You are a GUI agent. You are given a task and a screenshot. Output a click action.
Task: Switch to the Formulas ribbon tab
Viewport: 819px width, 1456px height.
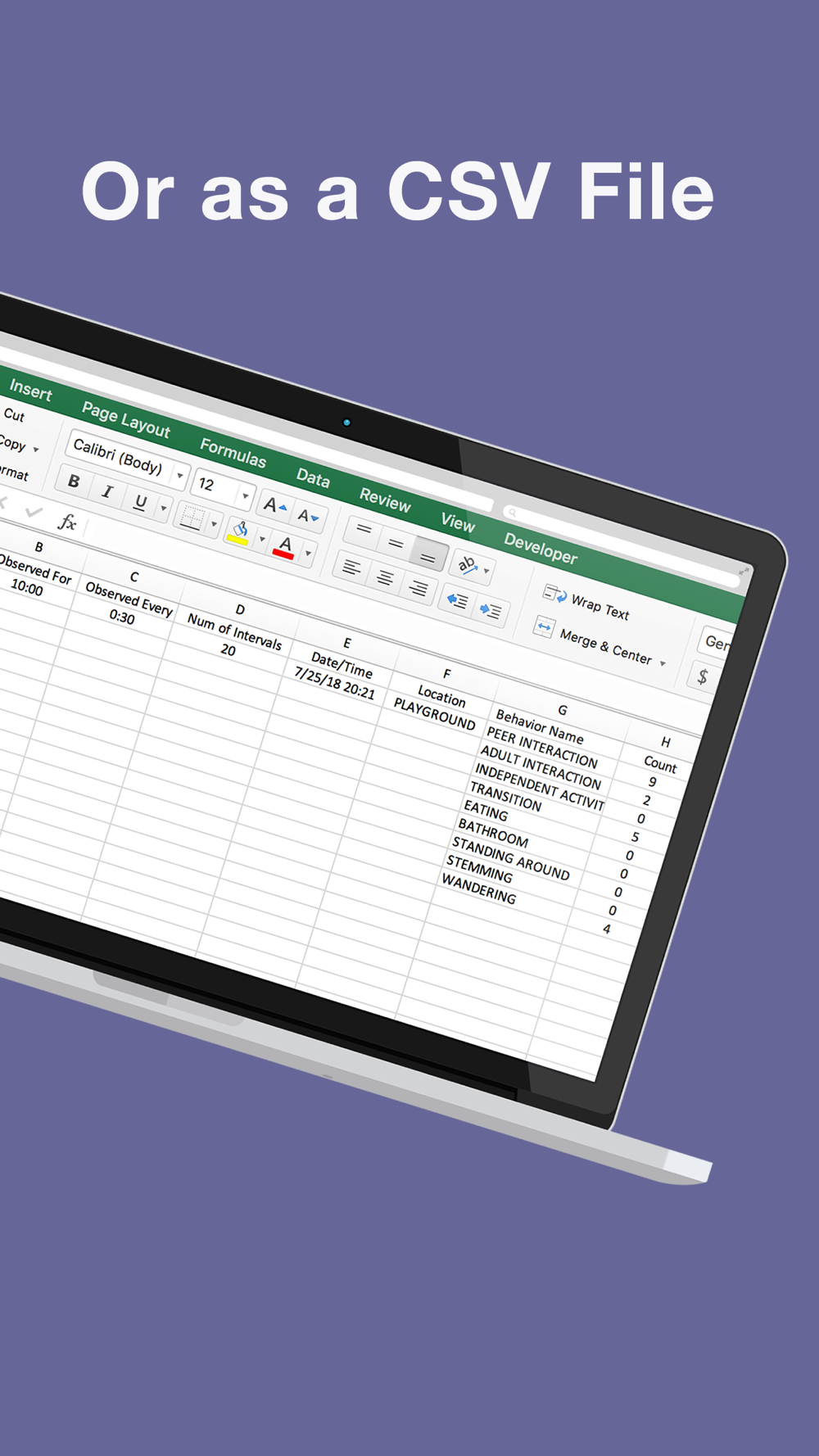(233, 453)
